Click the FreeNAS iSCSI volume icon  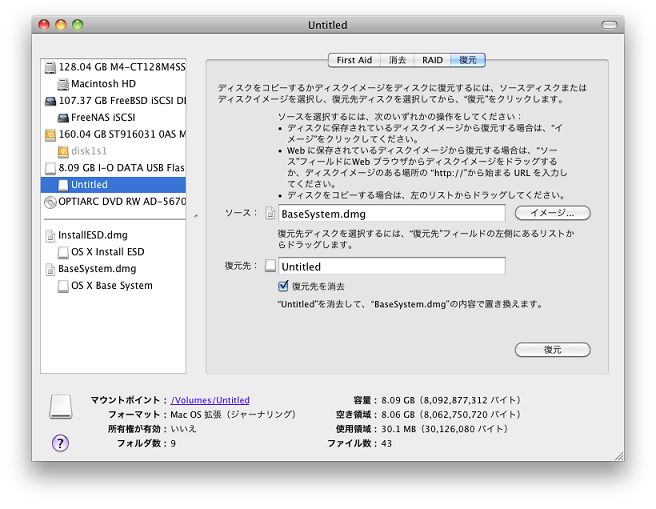(x=63, y=118)
